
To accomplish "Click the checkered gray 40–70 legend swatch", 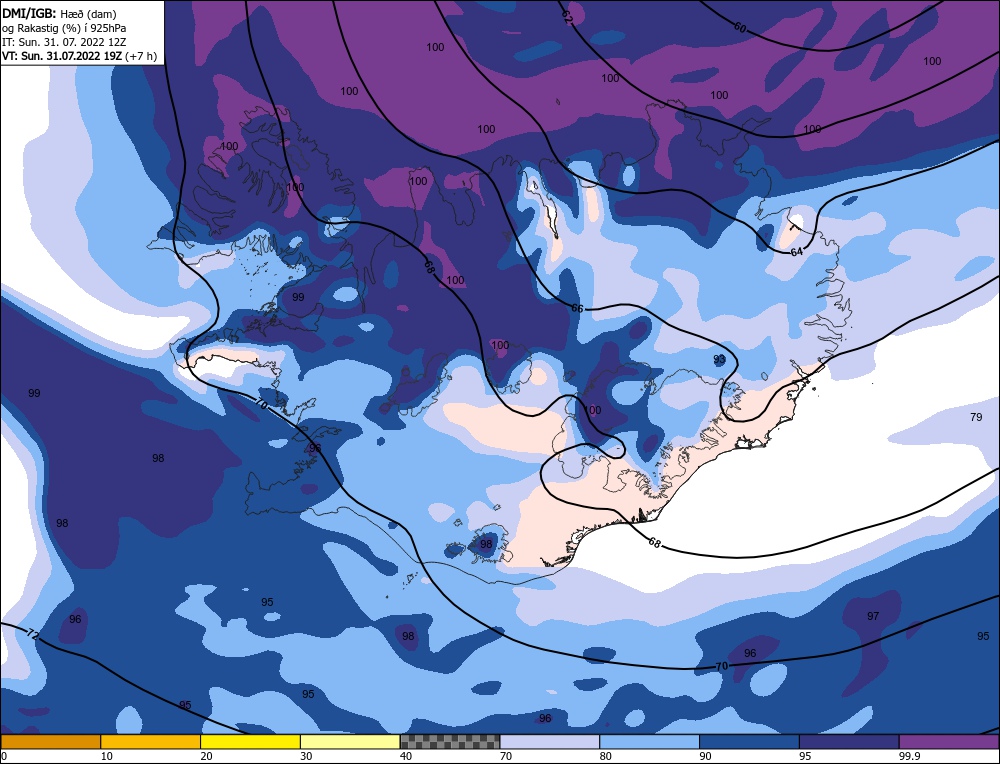I will click(x=450, y=742).
